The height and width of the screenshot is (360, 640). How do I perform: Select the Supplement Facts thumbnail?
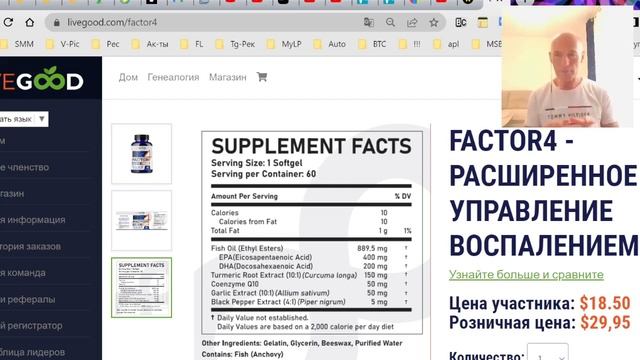[142, 287]
